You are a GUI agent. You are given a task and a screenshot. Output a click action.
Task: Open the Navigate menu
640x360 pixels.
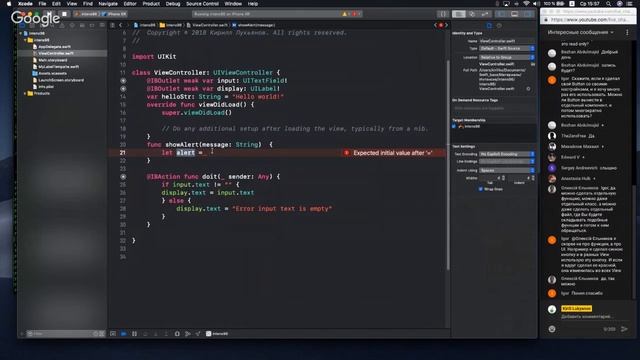click(x=108, y=4)
